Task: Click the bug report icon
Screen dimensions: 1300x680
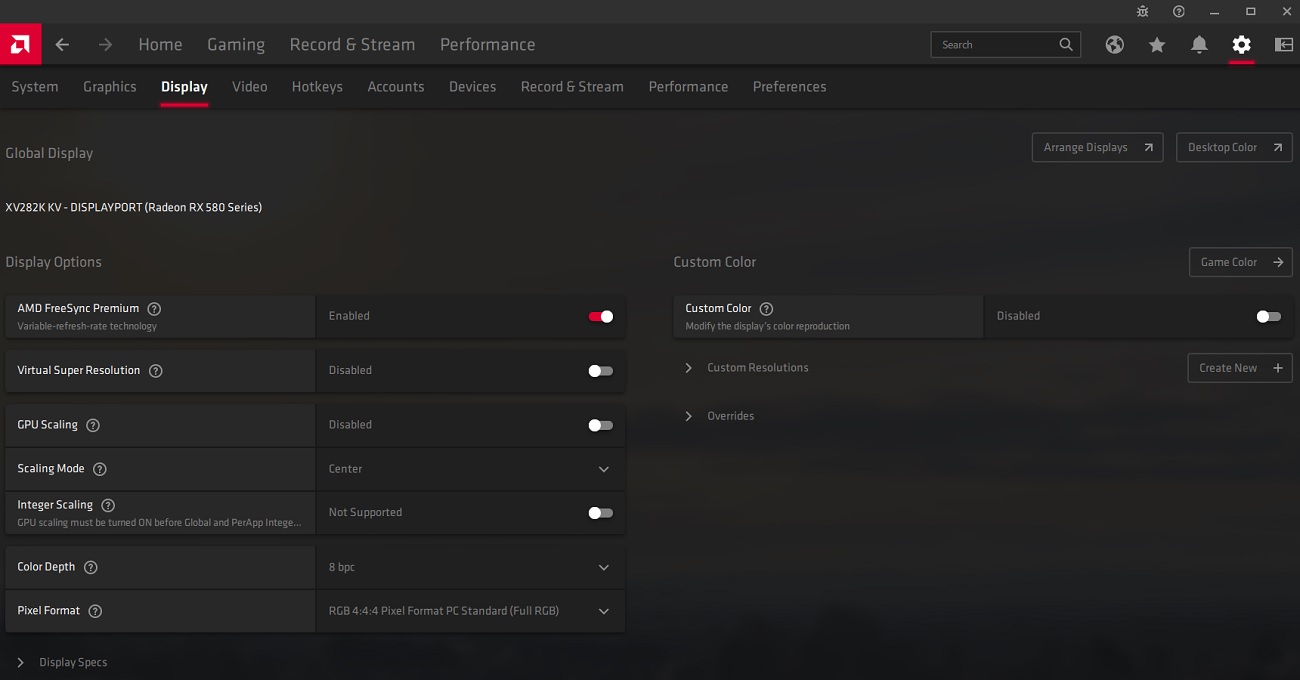Action: click(1143, 11)
